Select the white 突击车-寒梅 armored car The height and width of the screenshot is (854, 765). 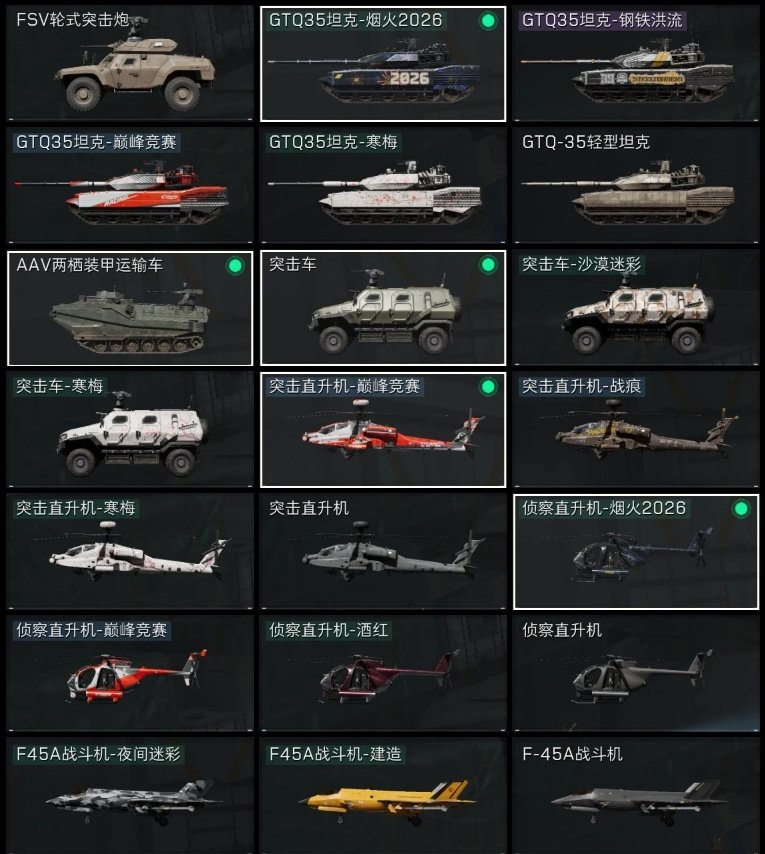[x=130, y=430]
